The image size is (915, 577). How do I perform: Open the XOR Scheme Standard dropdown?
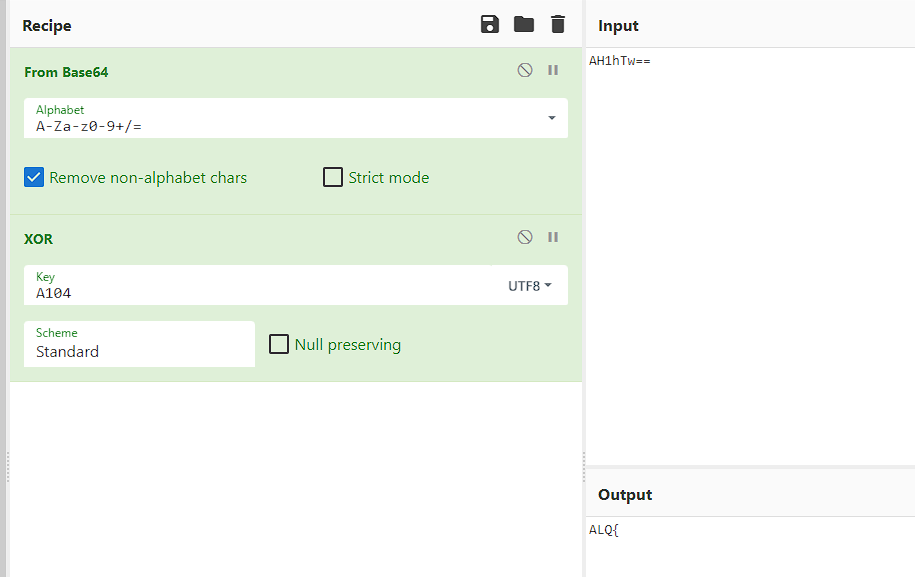click(138, 344)
